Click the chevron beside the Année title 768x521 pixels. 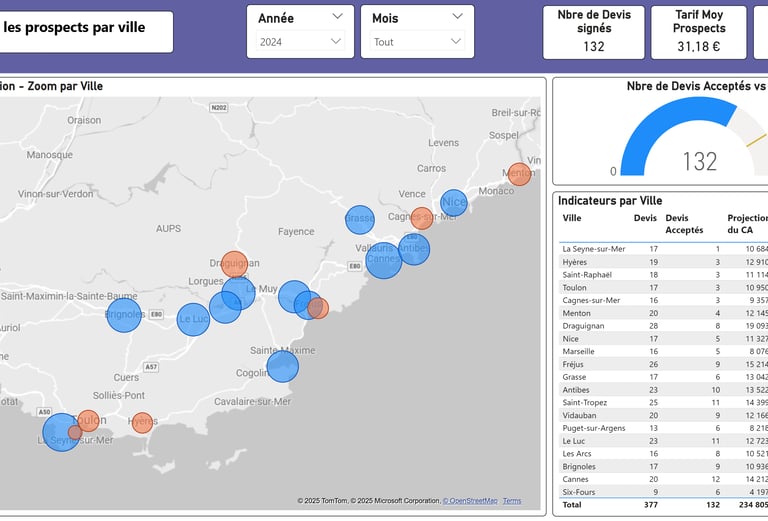click(x=337, y=16)
